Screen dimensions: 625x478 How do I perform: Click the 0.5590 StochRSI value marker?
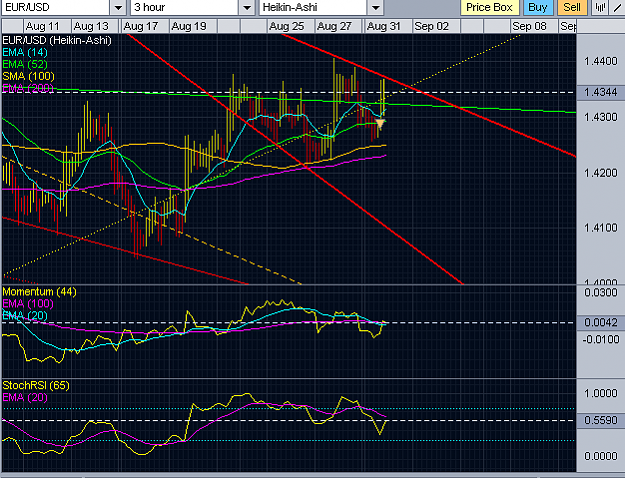point(600,420)
